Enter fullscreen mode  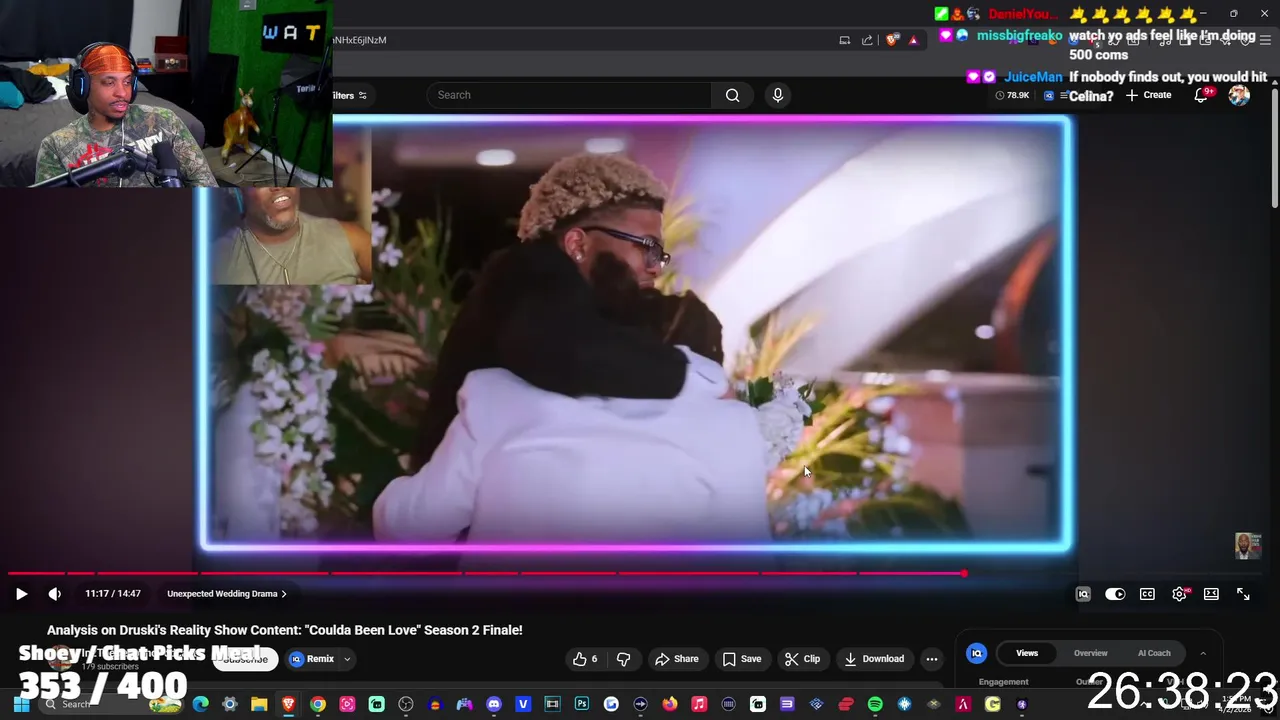1243,594
